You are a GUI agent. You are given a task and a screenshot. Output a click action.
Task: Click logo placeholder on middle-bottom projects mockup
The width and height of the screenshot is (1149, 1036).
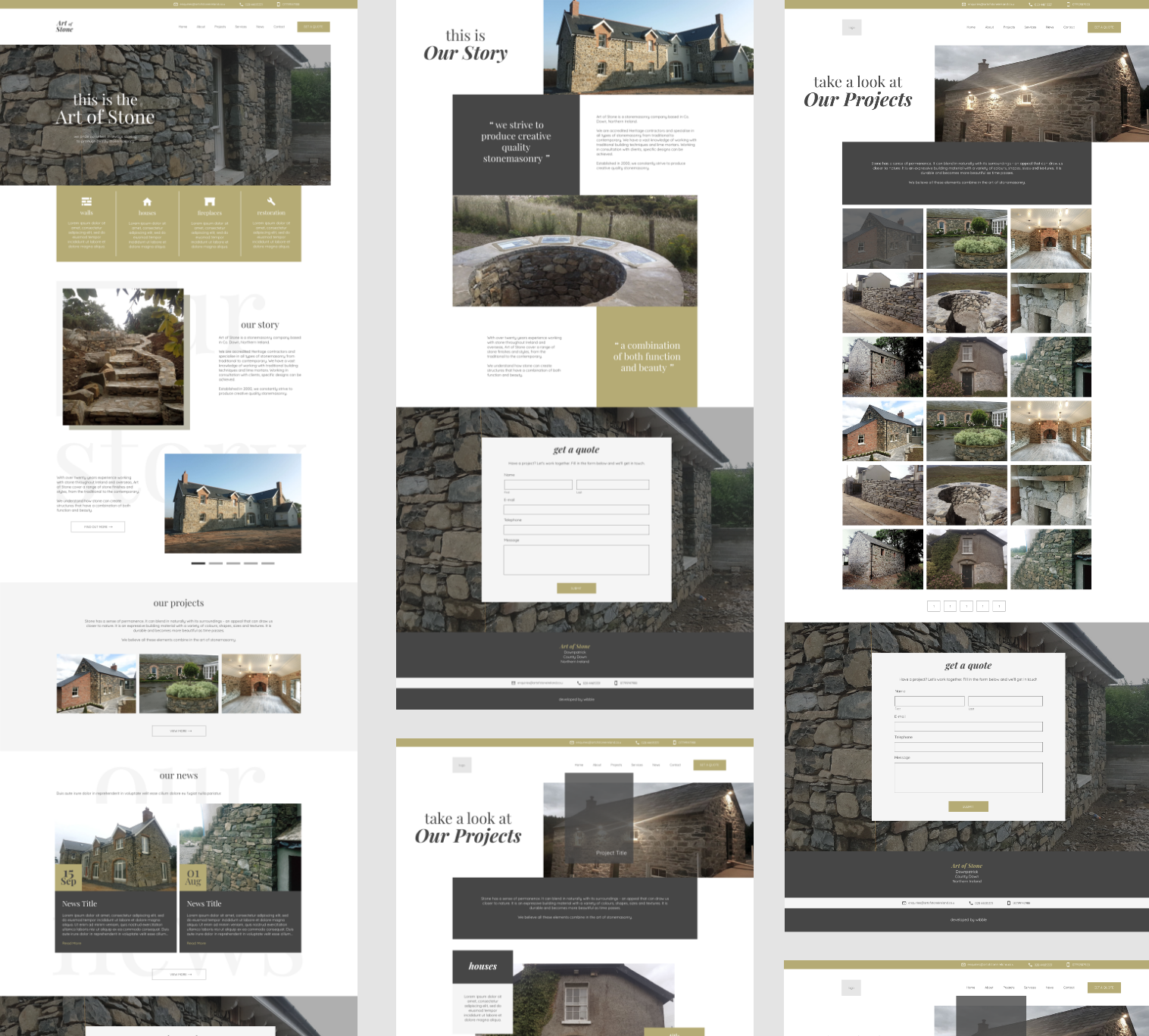click(462, 765)
